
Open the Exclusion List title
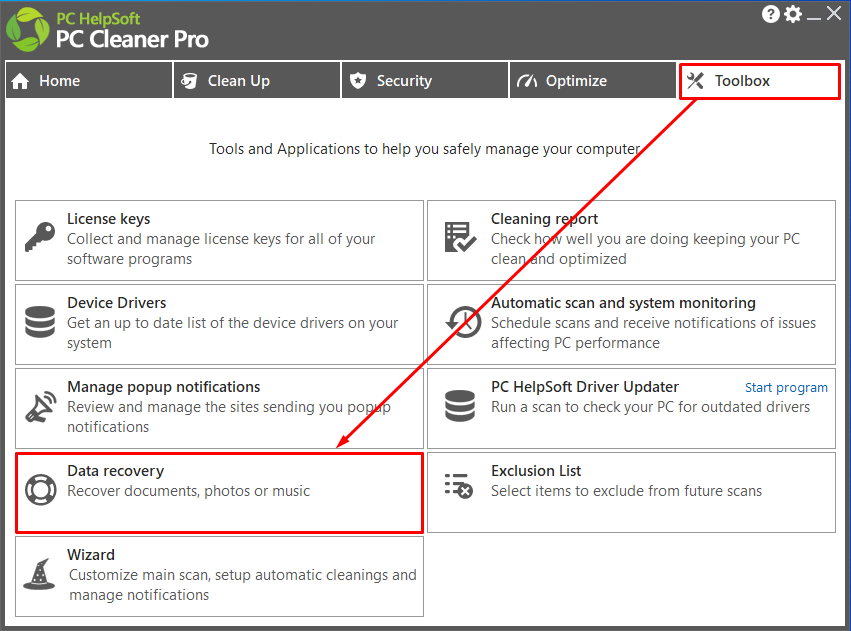[x=536, y=470]
